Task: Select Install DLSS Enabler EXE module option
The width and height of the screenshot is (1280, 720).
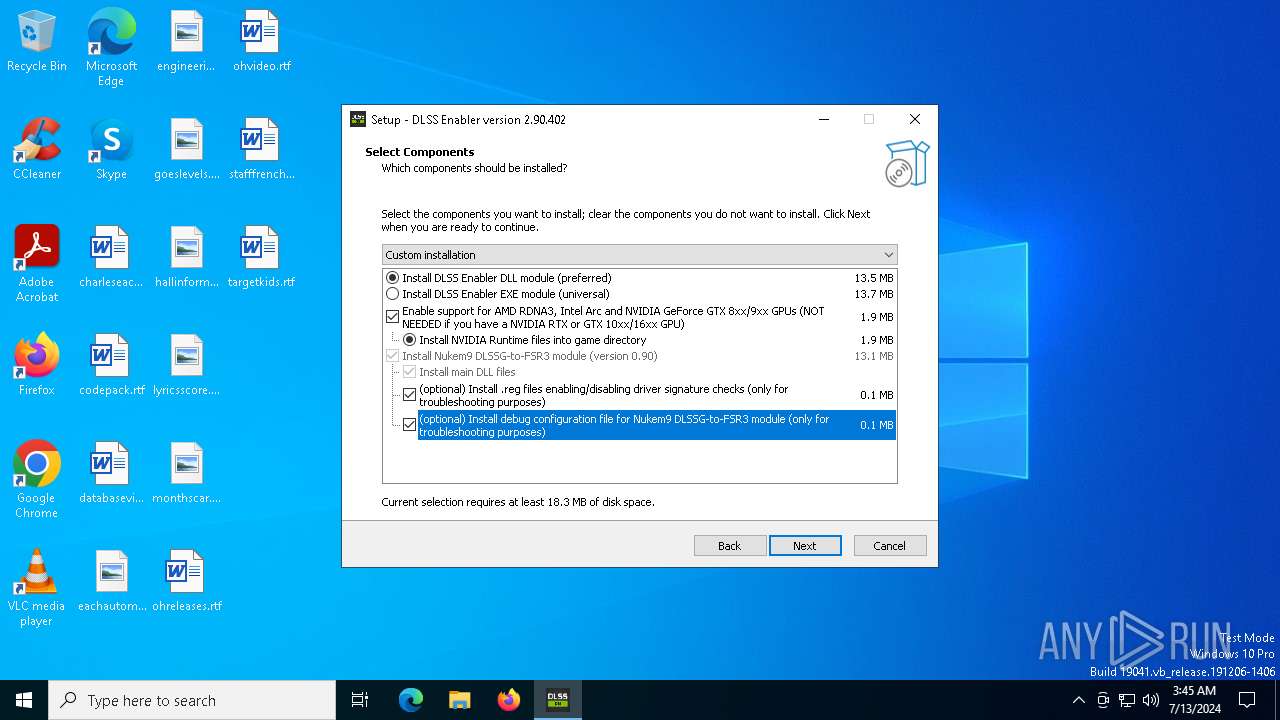Action: pos(392,294)
